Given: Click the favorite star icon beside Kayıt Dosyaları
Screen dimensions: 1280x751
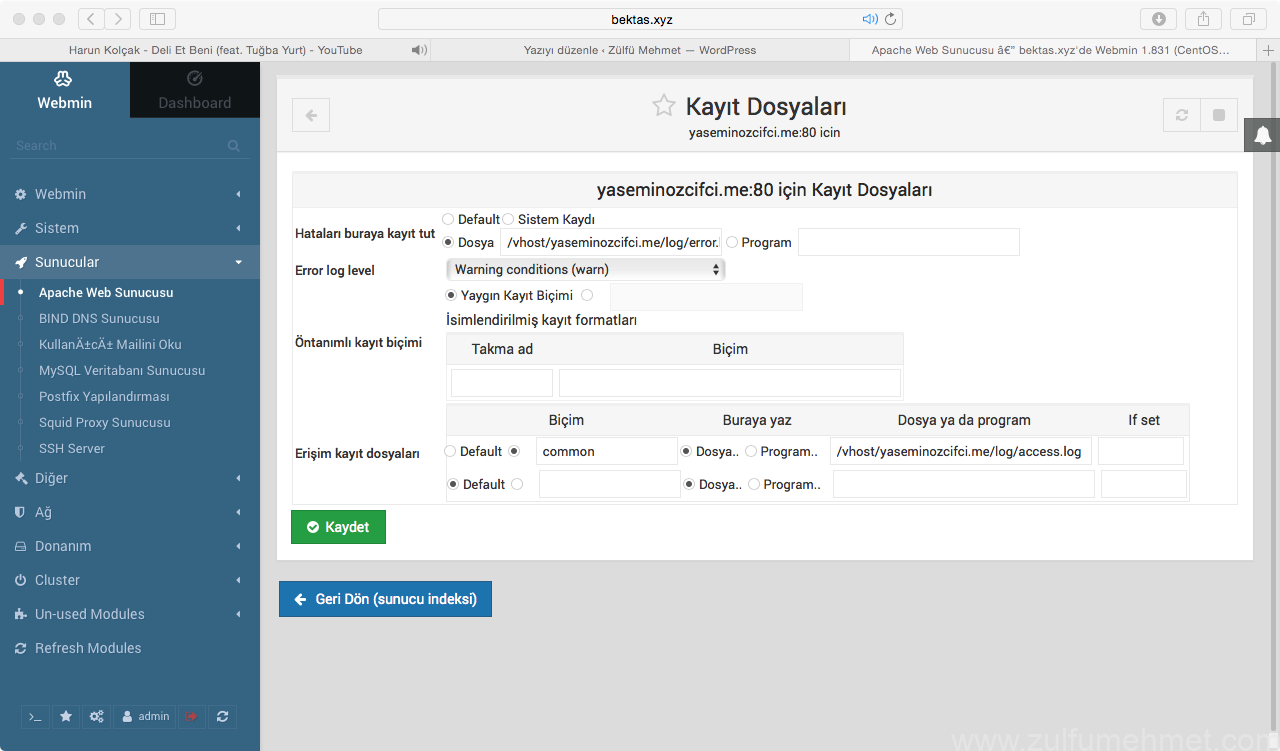Looking at the screenshot, I should point(663,105).
